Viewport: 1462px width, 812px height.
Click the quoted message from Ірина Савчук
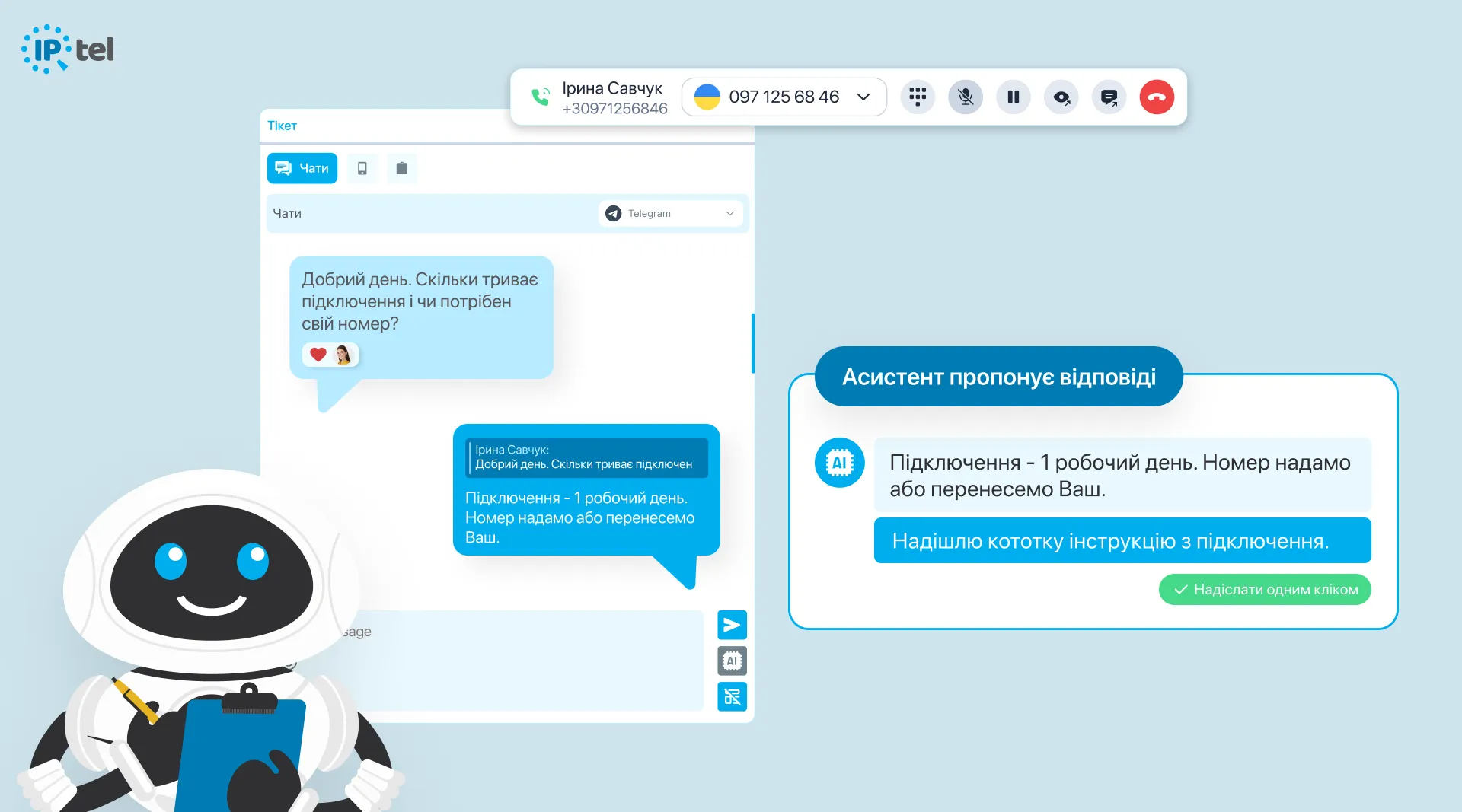coord(586,457)
